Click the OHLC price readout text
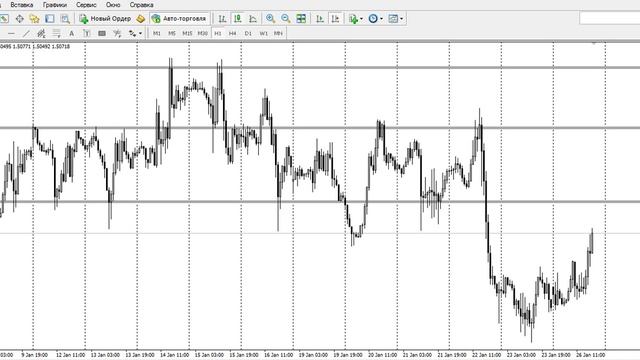Screen dimensions: 640x360 coord(35,47)
